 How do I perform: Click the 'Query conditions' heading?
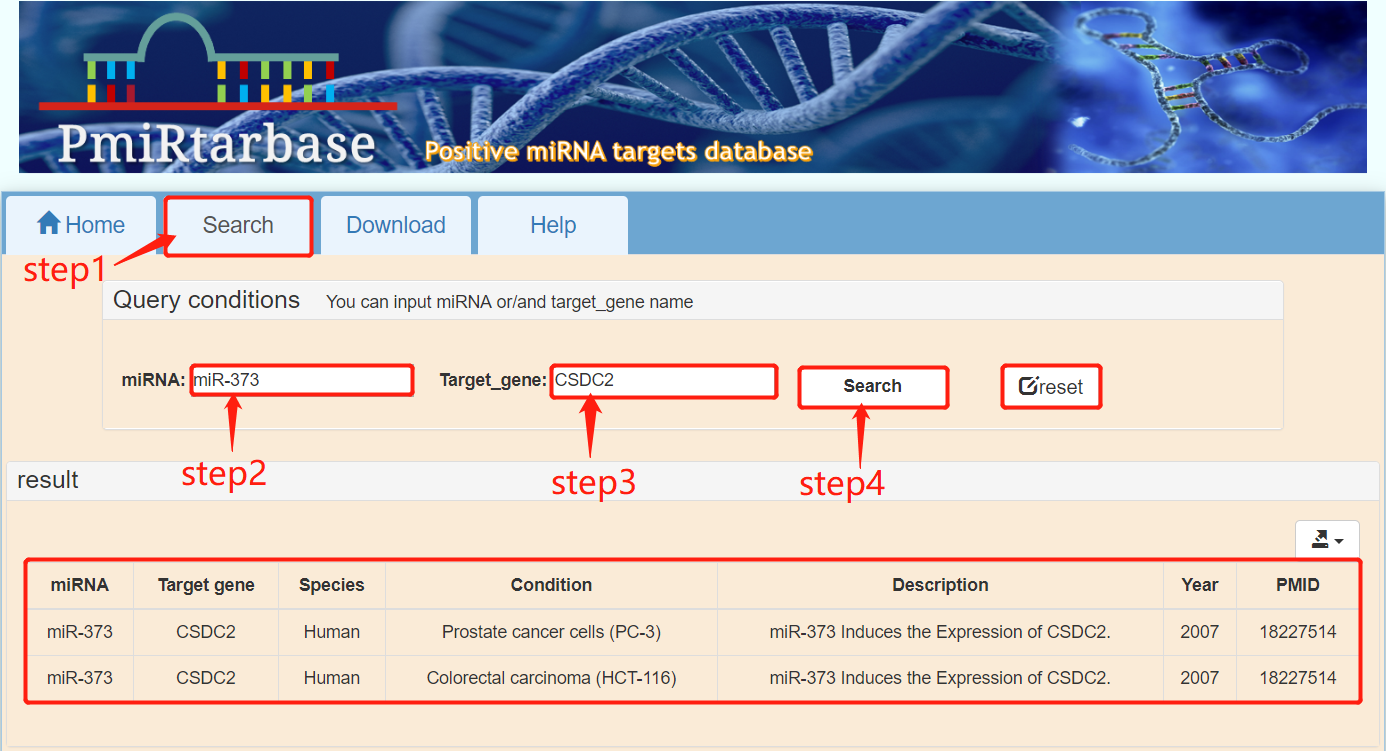[207, 300]
